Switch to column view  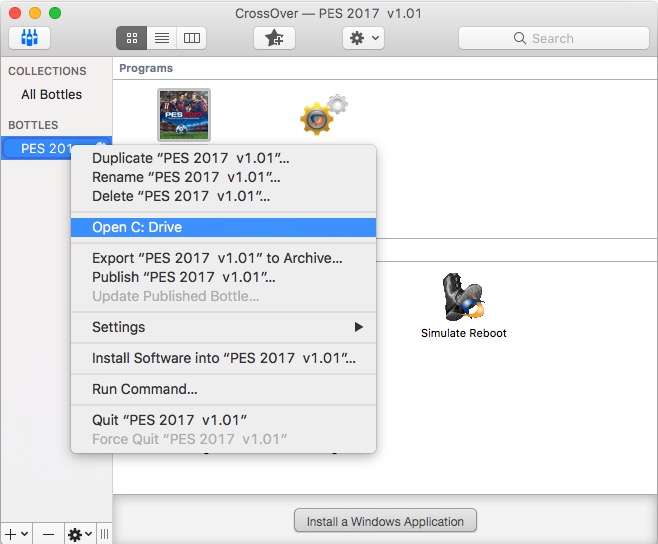[191, 38]
